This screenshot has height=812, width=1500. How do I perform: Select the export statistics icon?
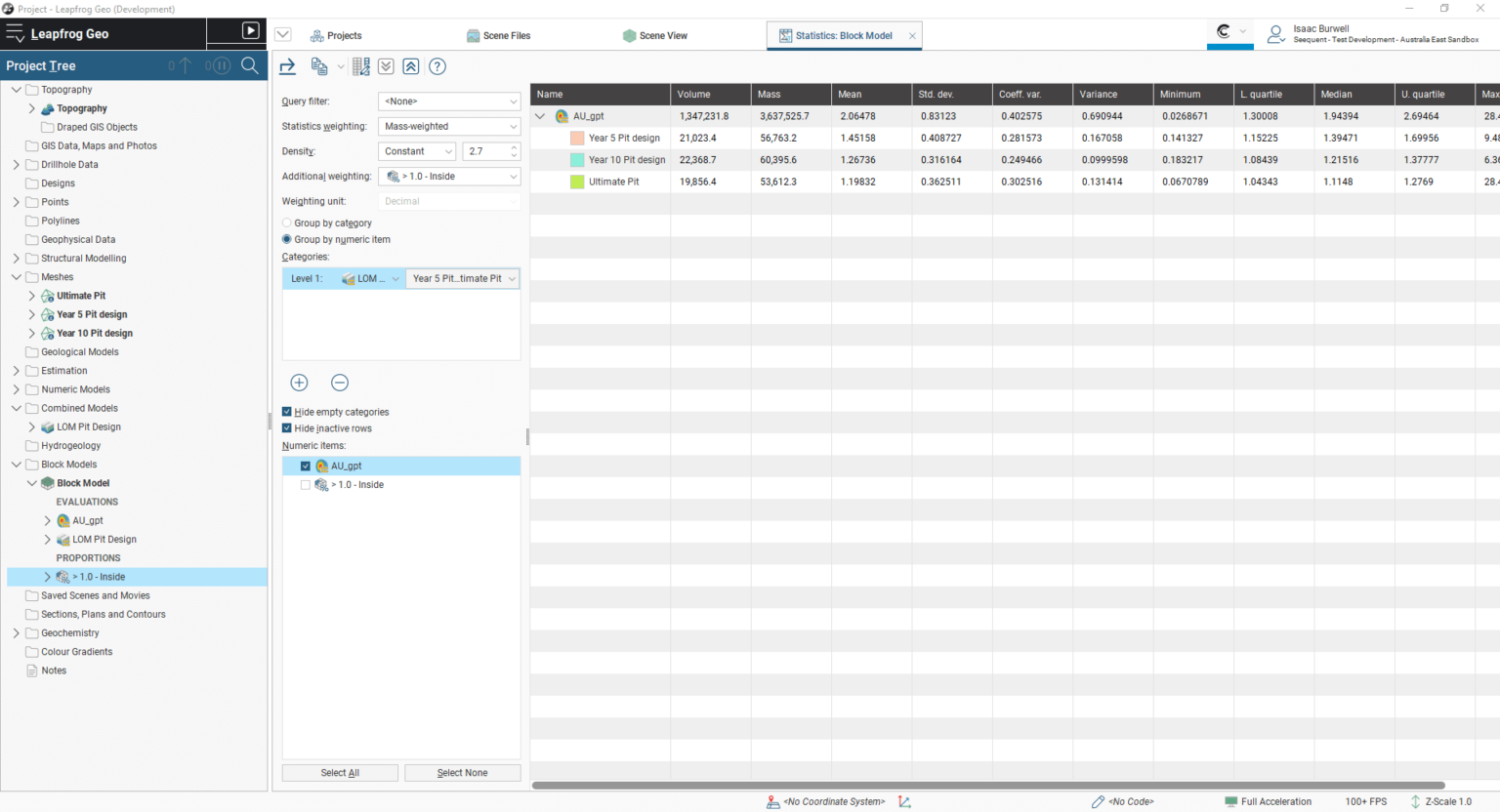(x=286, y=66)
